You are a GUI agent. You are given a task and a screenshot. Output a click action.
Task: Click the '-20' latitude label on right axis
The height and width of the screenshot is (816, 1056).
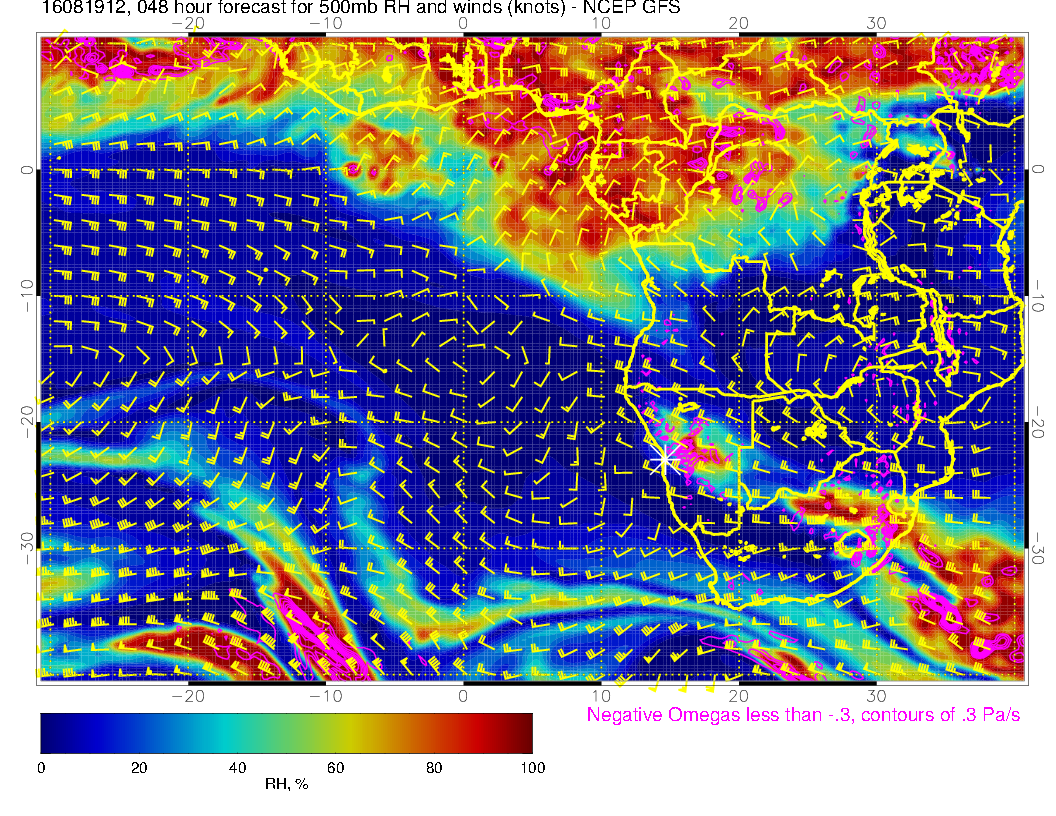pyautogui.click(x=1039, y=421)
